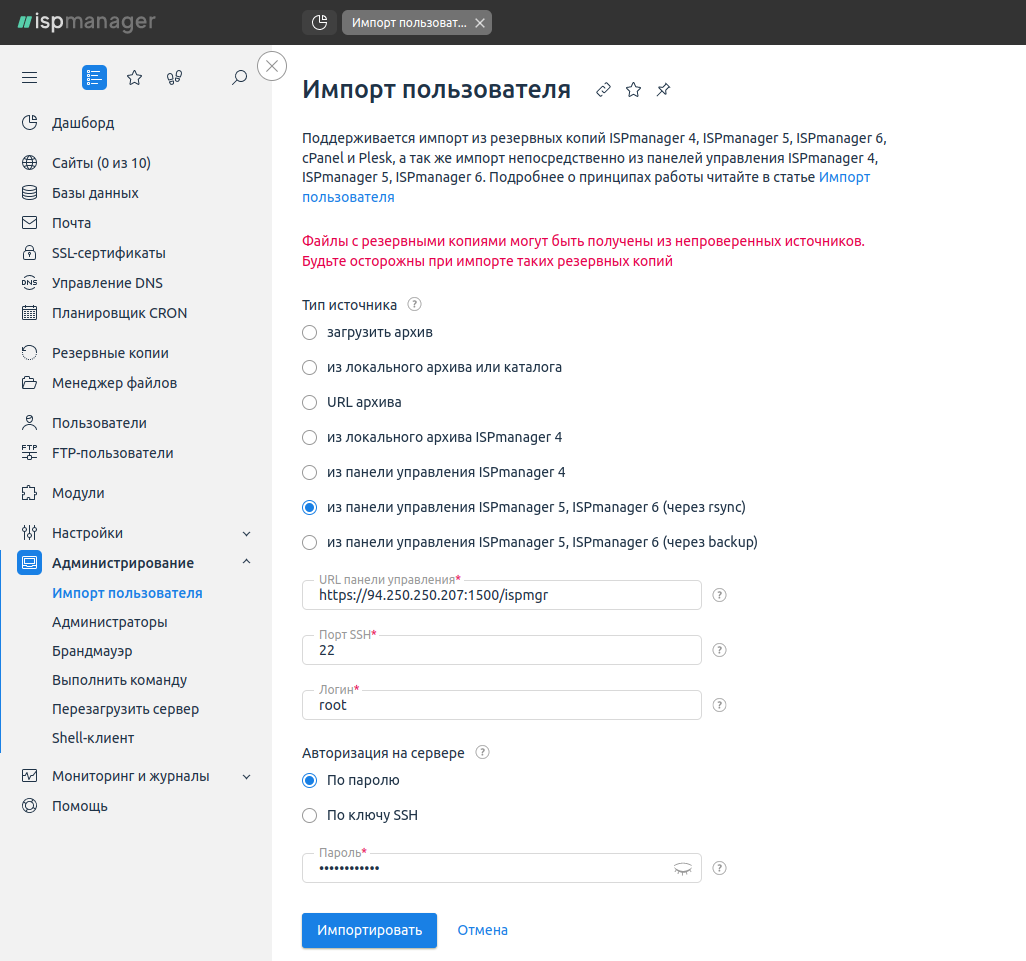
Task: Pin the Импорт пользователя page
Action: (x=663, y=90)
